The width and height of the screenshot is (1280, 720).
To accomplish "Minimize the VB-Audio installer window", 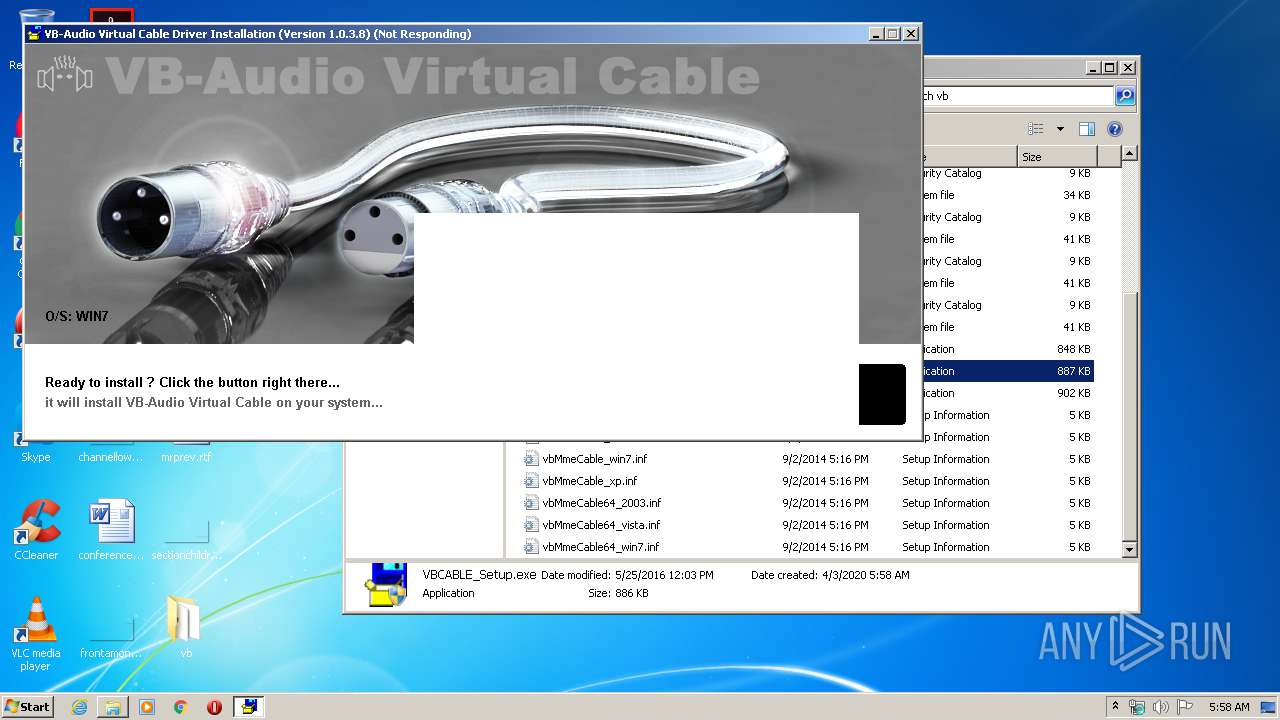I will (x=876, y=33).
